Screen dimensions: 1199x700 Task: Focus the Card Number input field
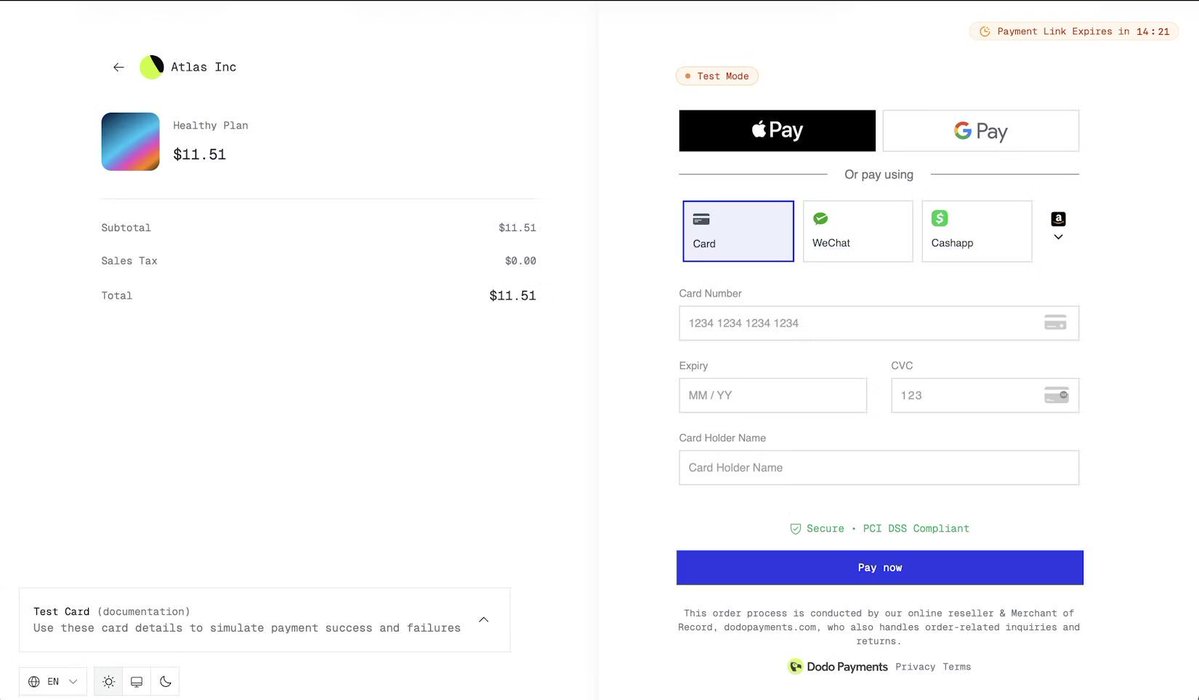[879, 323]
